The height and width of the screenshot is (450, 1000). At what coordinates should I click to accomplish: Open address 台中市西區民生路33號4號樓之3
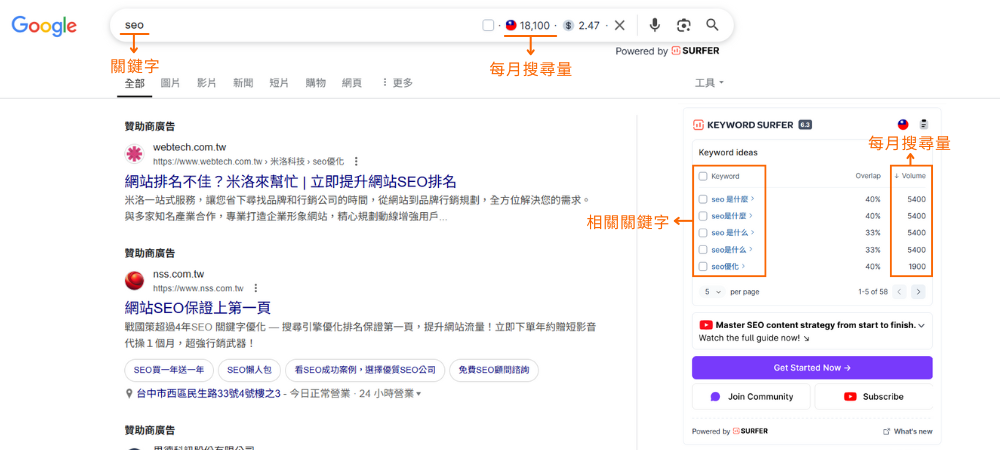pos(209,394)
